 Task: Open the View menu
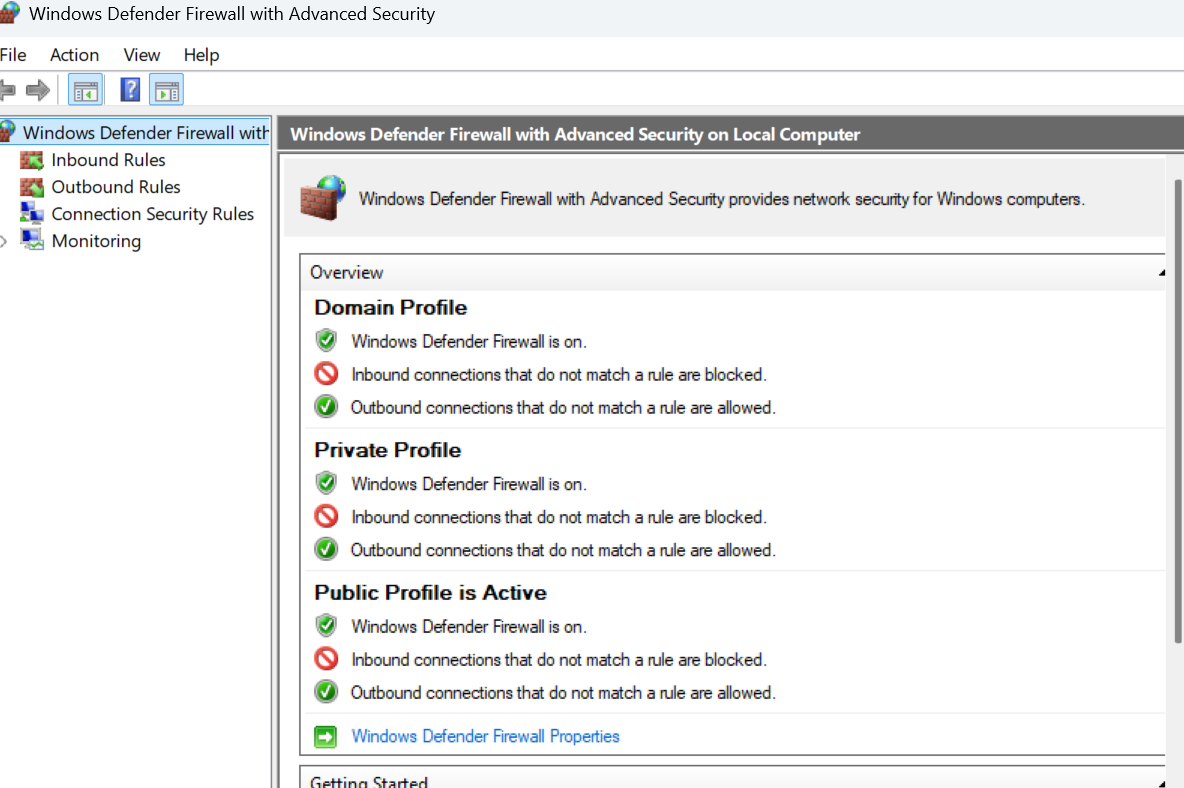point(142,55)
